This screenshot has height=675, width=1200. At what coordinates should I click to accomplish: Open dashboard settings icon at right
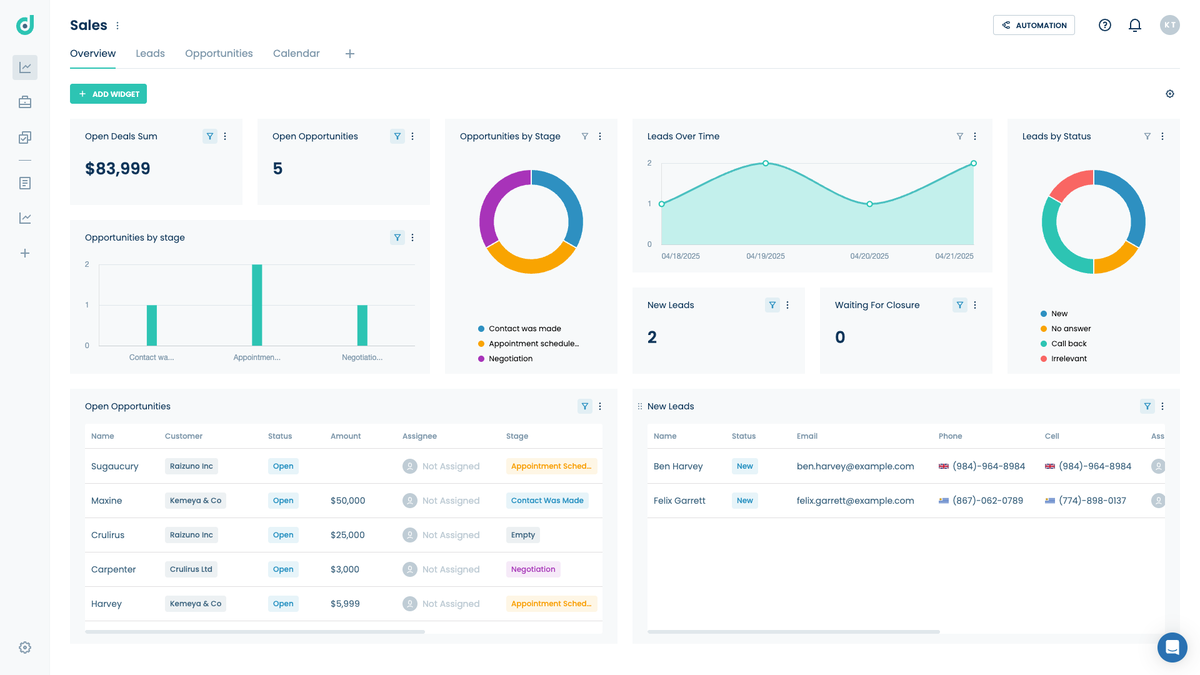click(x=1170, y=94)
